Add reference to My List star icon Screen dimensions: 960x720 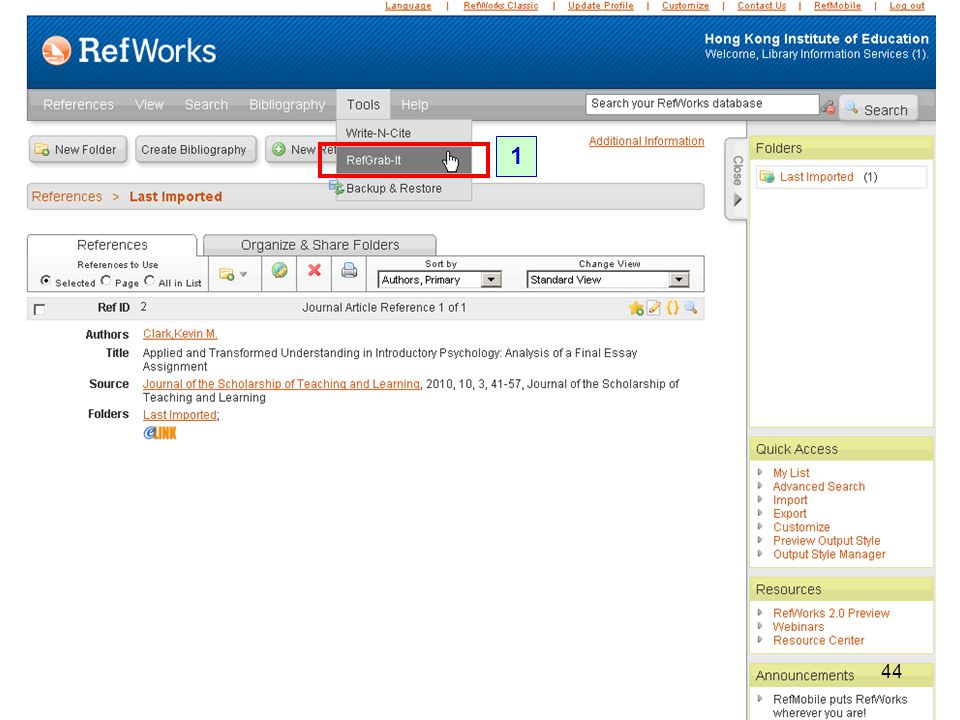(636, 308)
